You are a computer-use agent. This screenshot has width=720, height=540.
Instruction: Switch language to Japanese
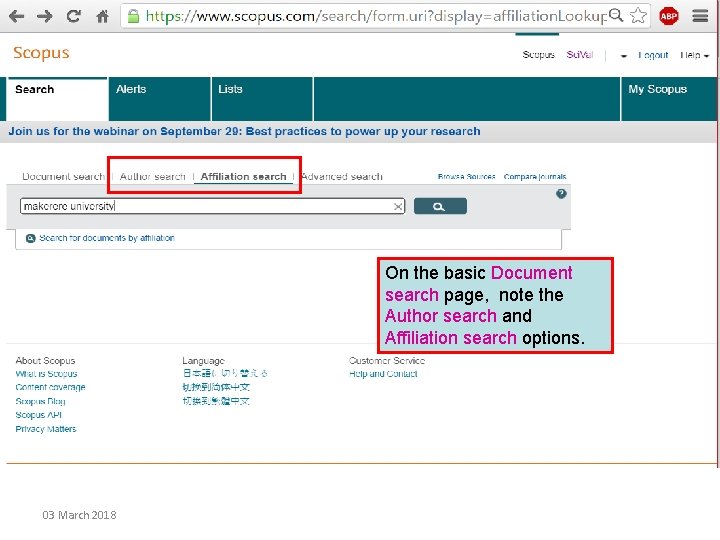225,373
